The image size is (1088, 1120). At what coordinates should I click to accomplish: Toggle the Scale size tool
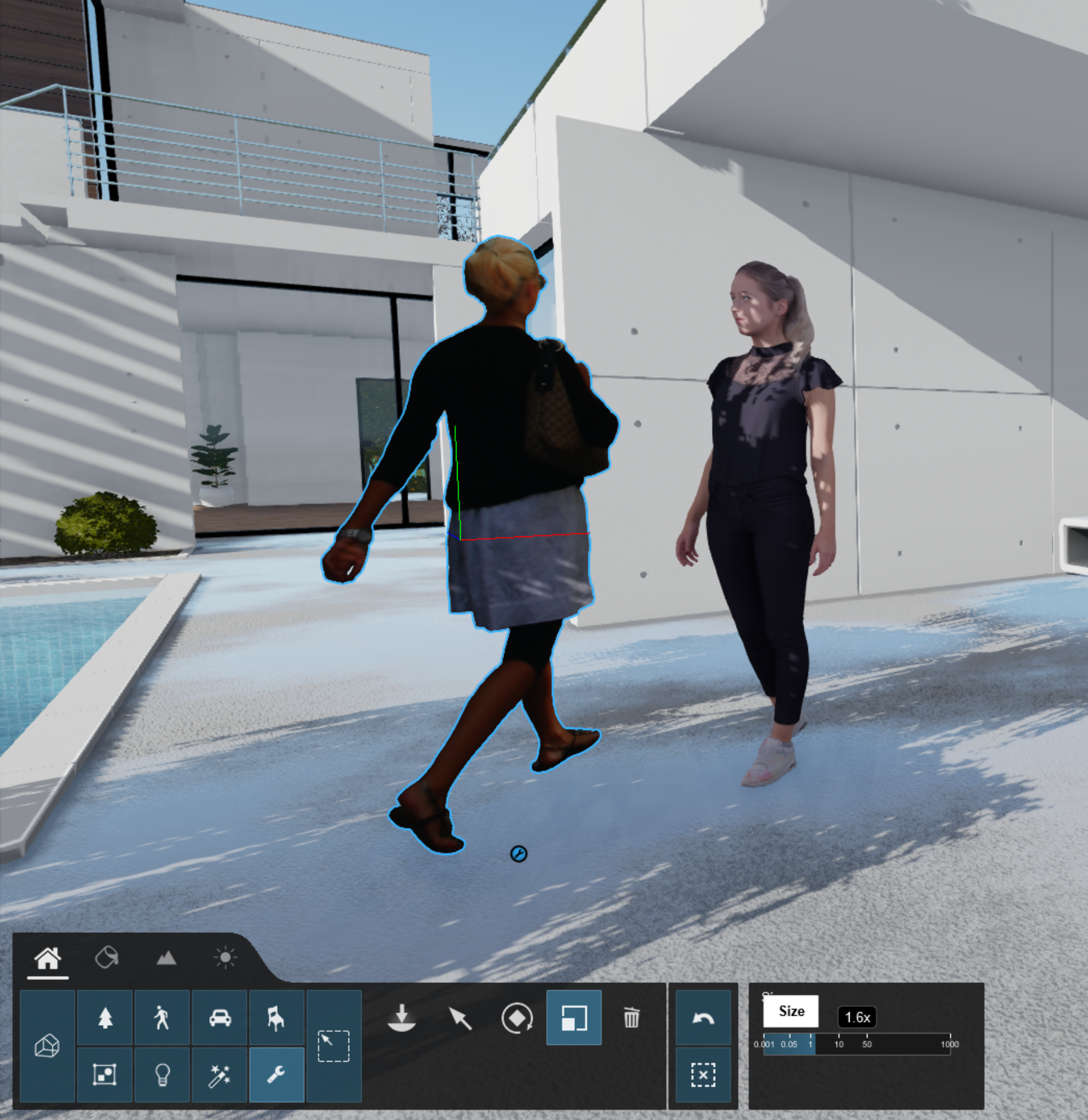click(x=574, y=1018)
